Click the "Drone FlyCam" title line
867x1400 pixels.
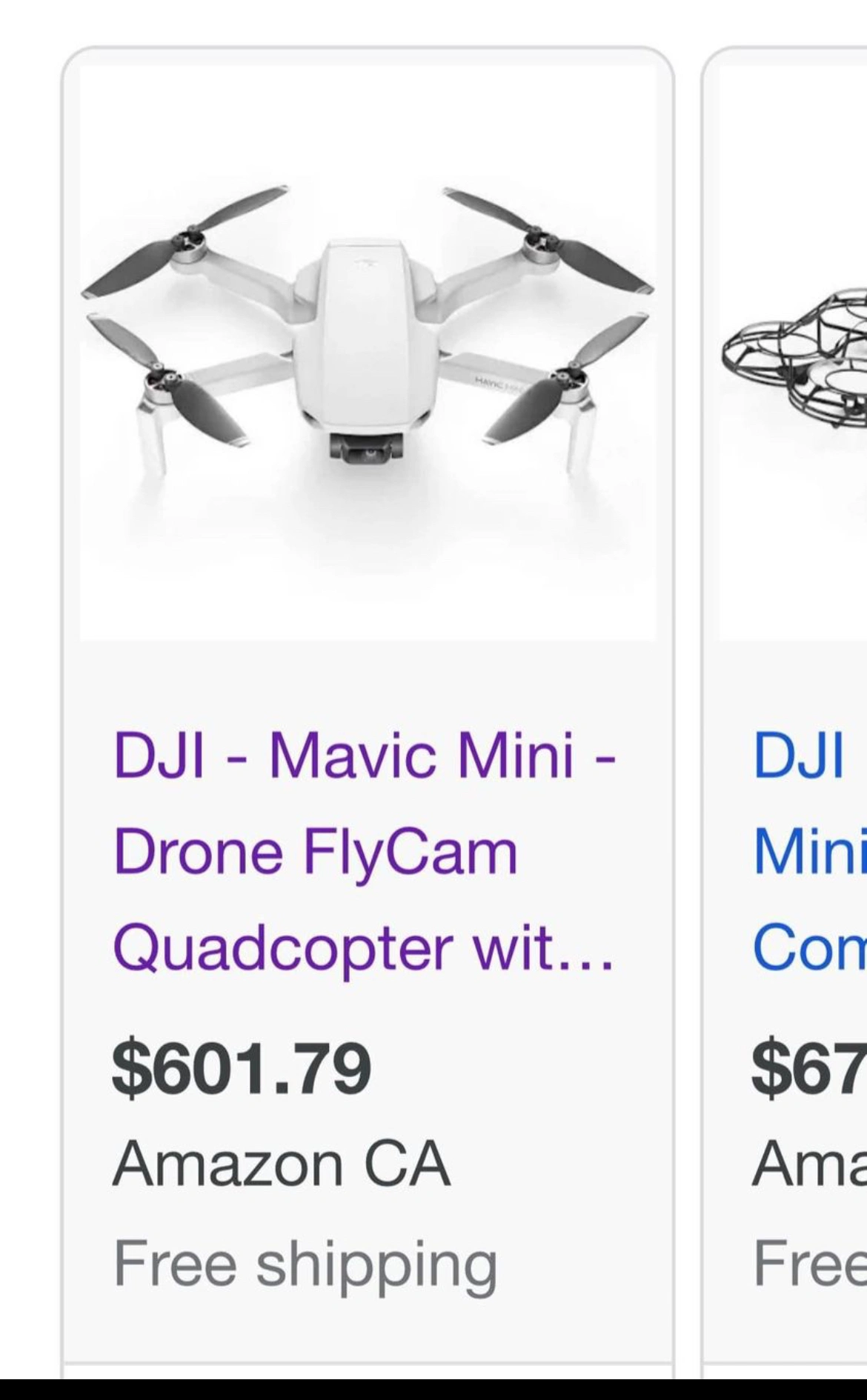click(x=316, y=852)
